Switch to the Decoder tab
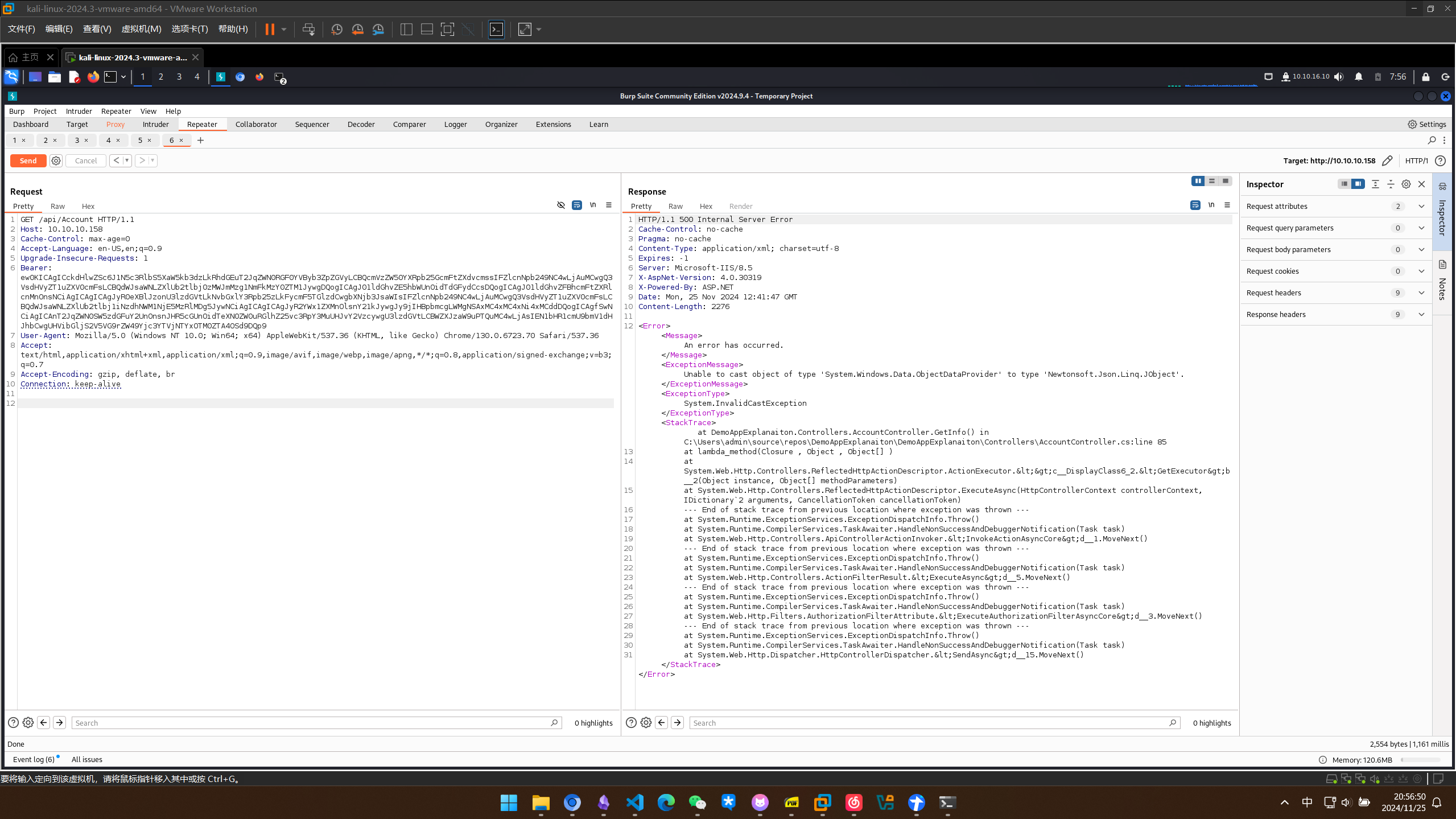This screenshot has height=819, width=1456. click(x=361, y=124)
